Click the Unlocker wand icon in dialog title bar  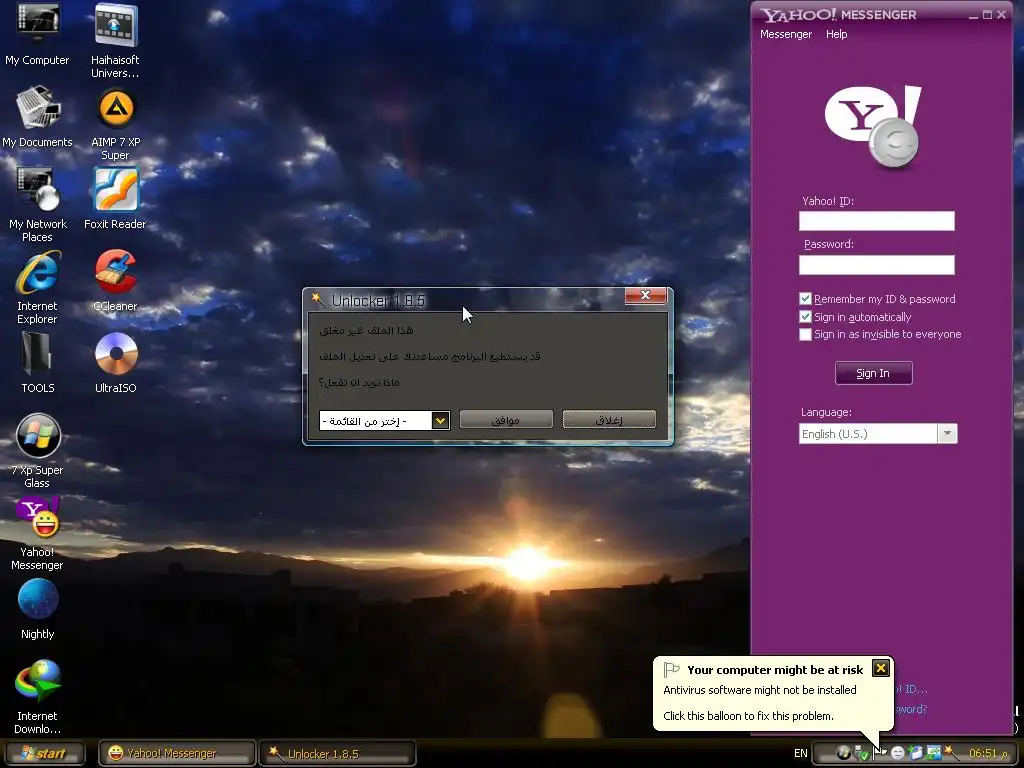[x=317, y=300]
